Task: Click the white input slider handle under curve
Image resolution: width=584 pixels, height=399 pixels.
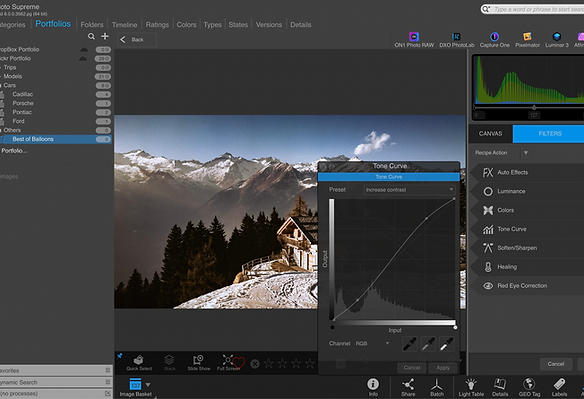Action: 455,327
